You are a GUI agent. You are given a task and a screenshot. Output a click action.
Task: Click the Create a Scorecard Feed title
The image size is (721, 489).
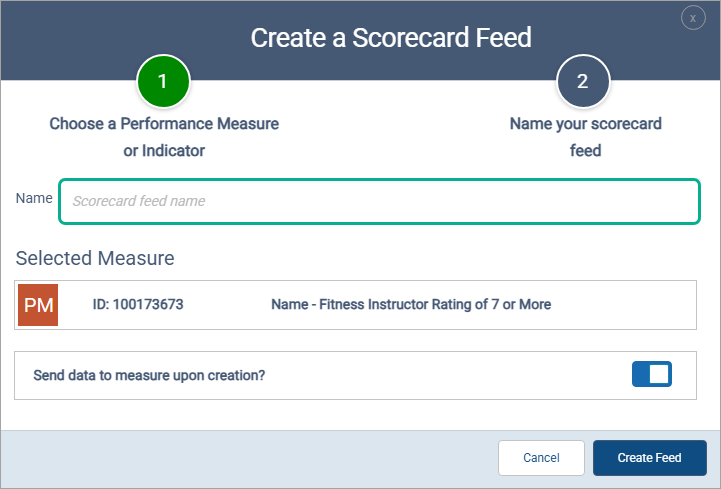[x=390, y=39]
